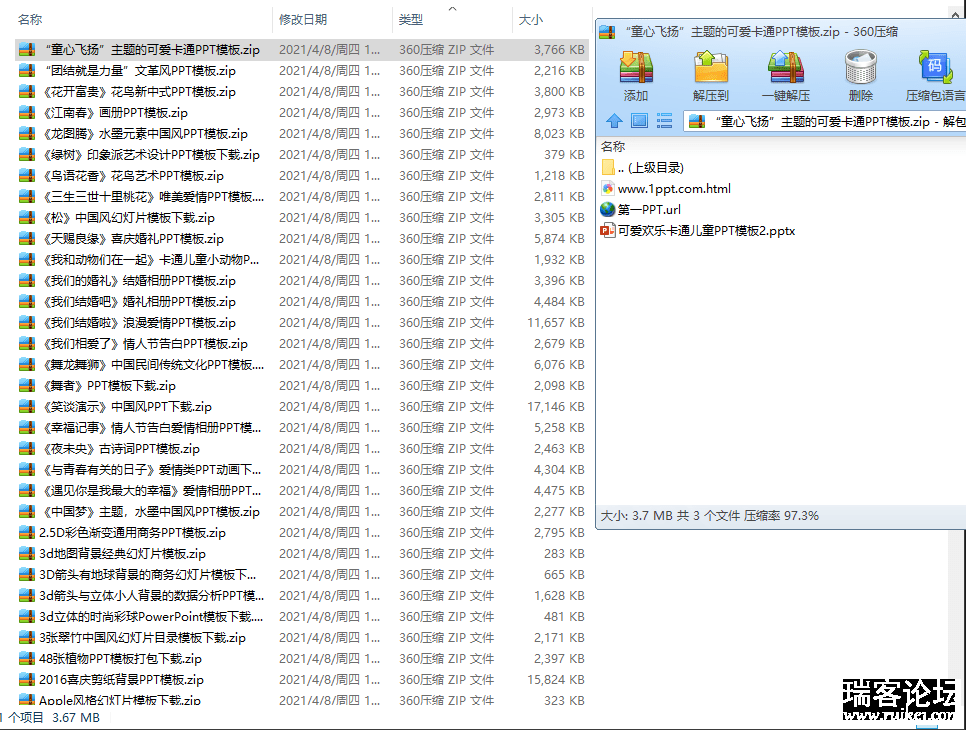The width and height of the screenshot is (966, 730).
Task: Sort files by 修改日期 column header
Action: [303, 19]
